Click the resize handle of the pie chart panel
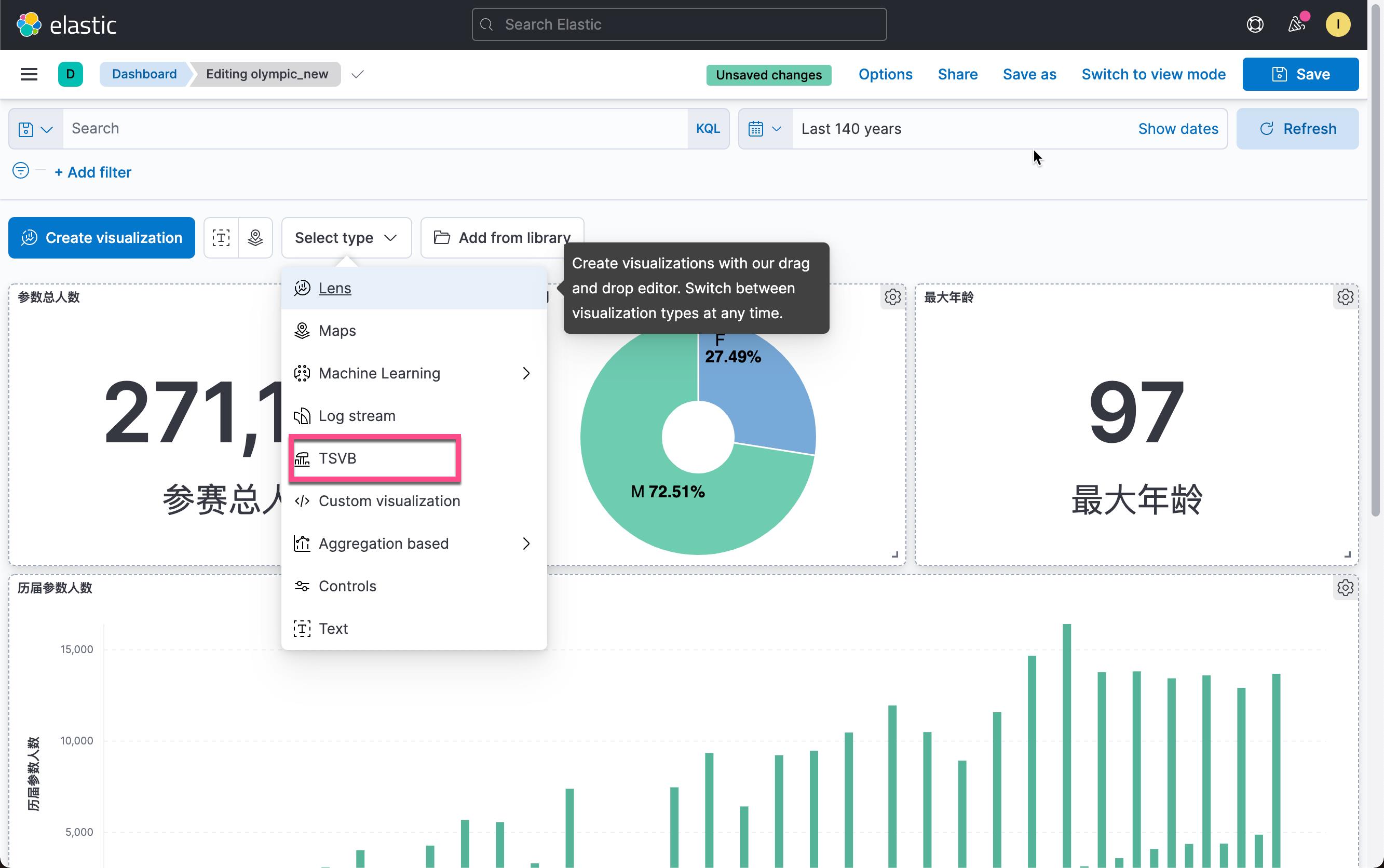1384x868 pixels. pos(894,554)
